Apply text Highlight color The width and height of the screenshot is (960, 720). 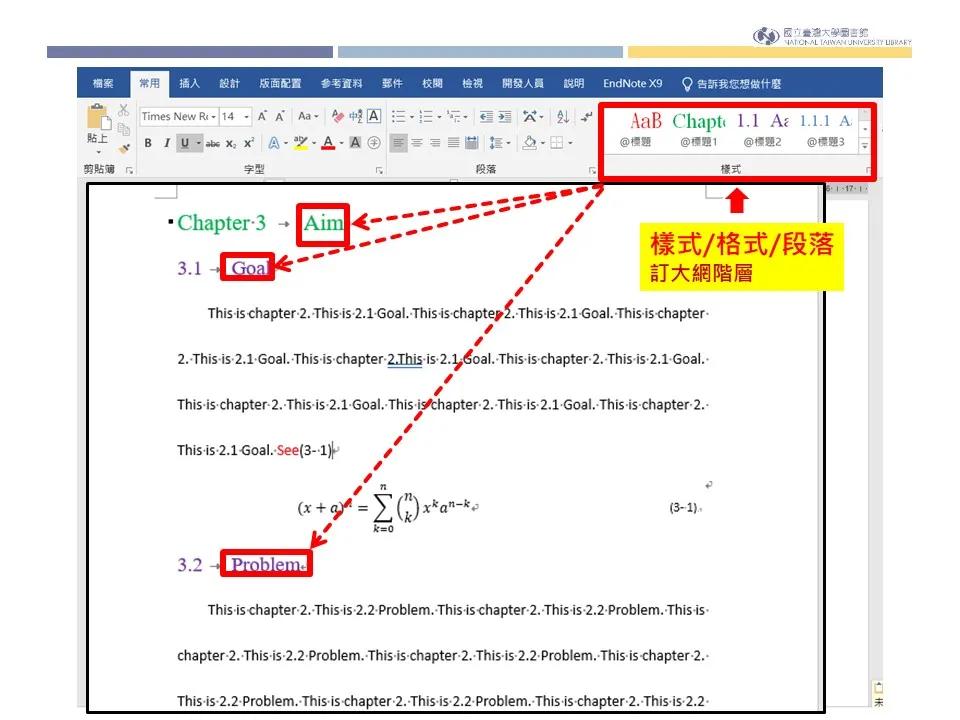pos(299,143)
